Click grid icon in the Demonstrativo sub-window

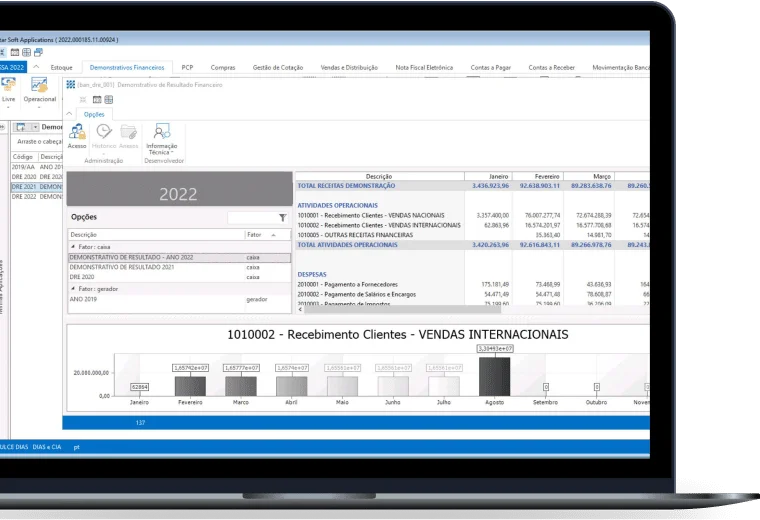click(x=109, y=99)
